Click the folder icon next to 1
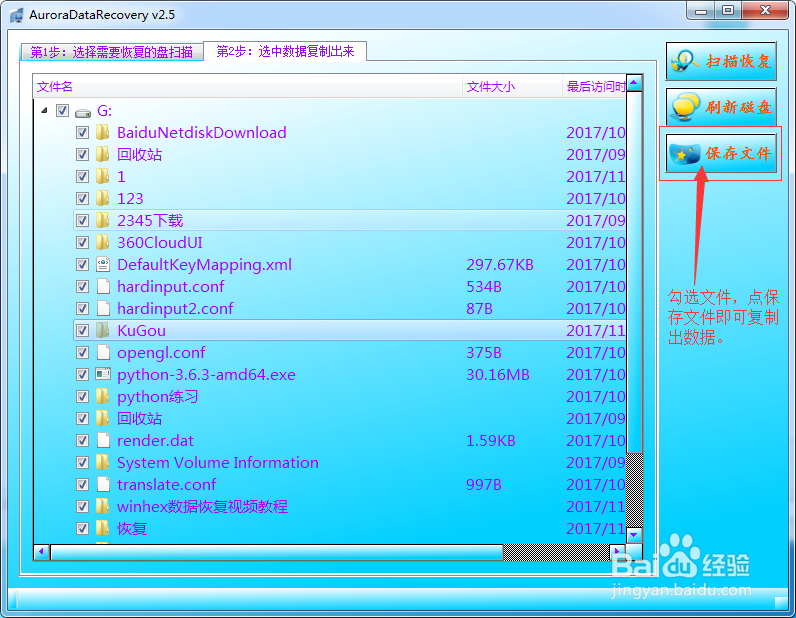 coord(103,176)
